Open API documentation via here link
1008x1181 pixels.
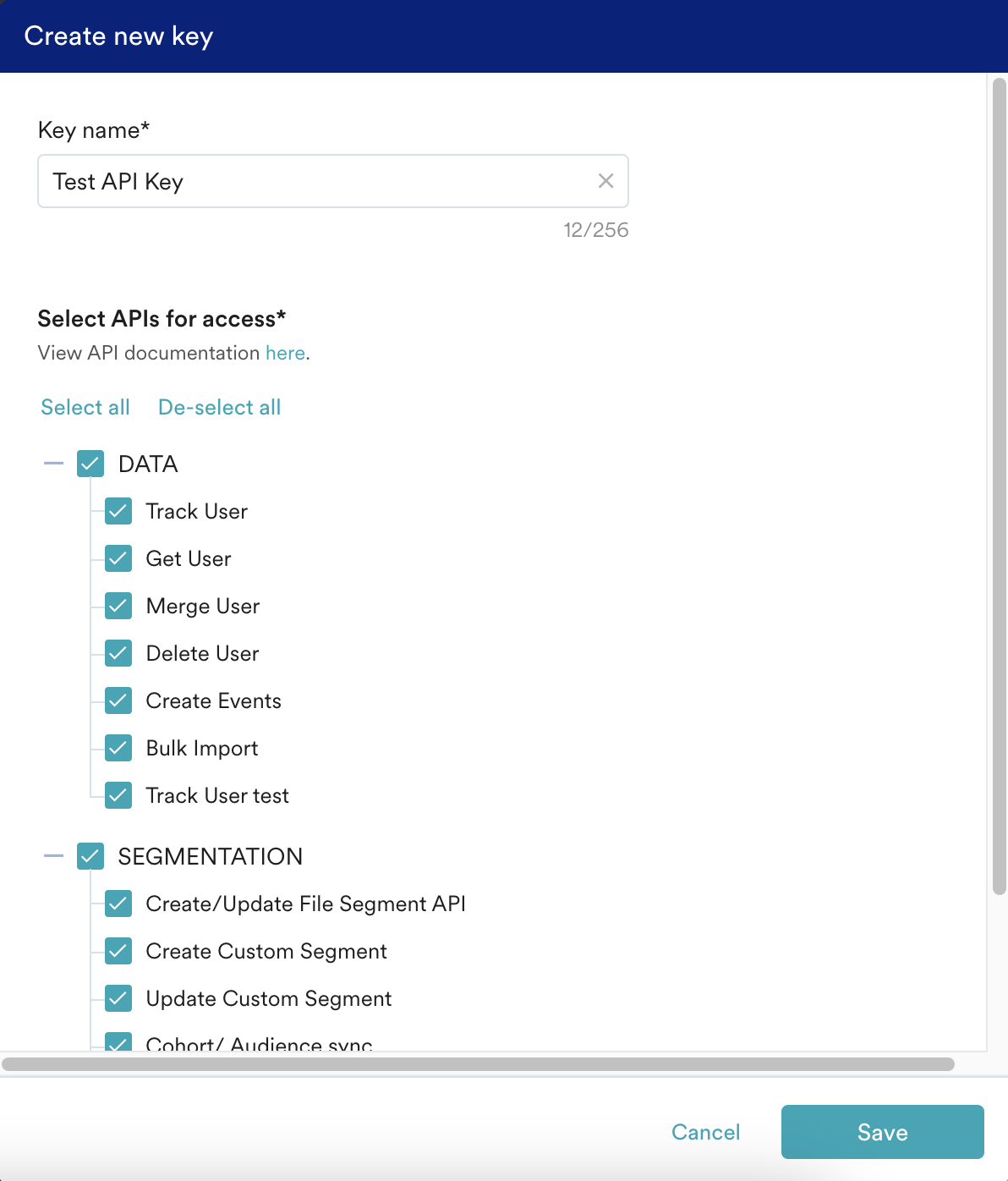click(285, 353)
